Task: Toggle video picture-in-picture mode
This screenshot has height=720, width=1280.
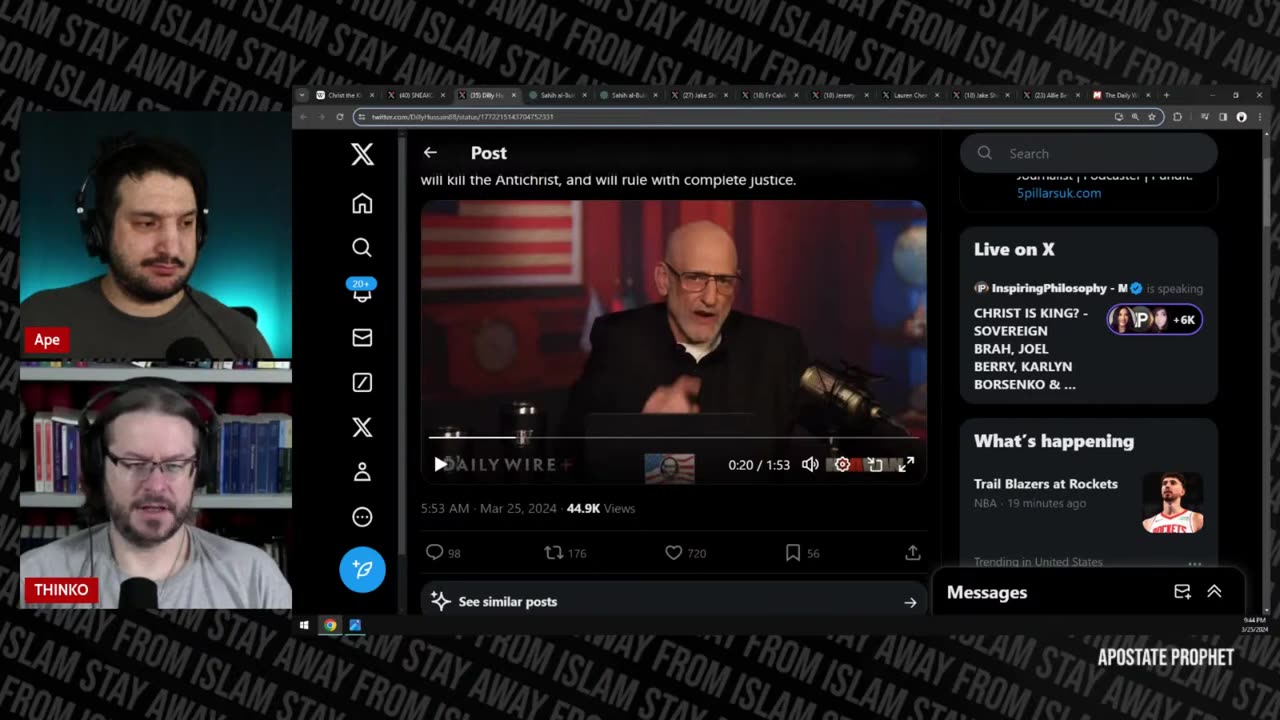Action: point(874,464)
